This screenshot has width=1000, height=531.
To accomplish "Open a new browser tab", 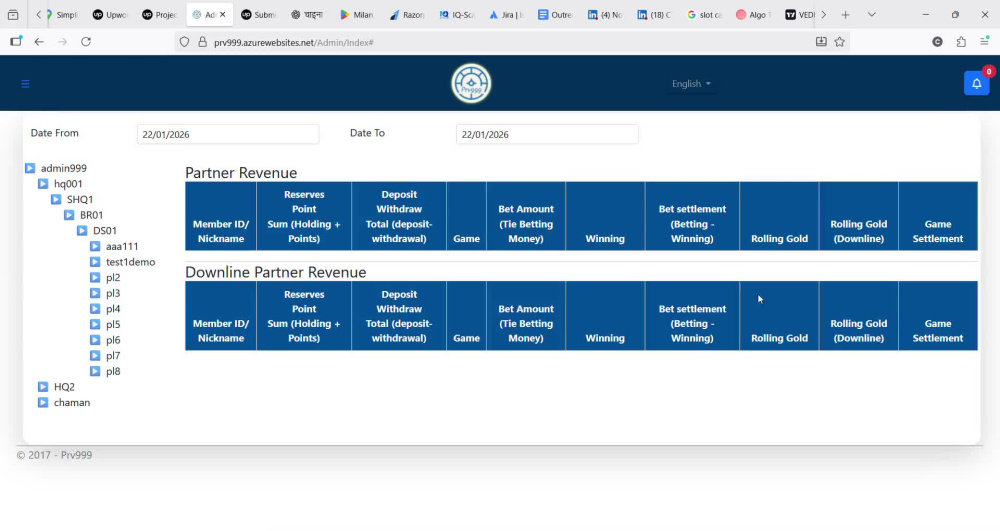I will 846,15.
